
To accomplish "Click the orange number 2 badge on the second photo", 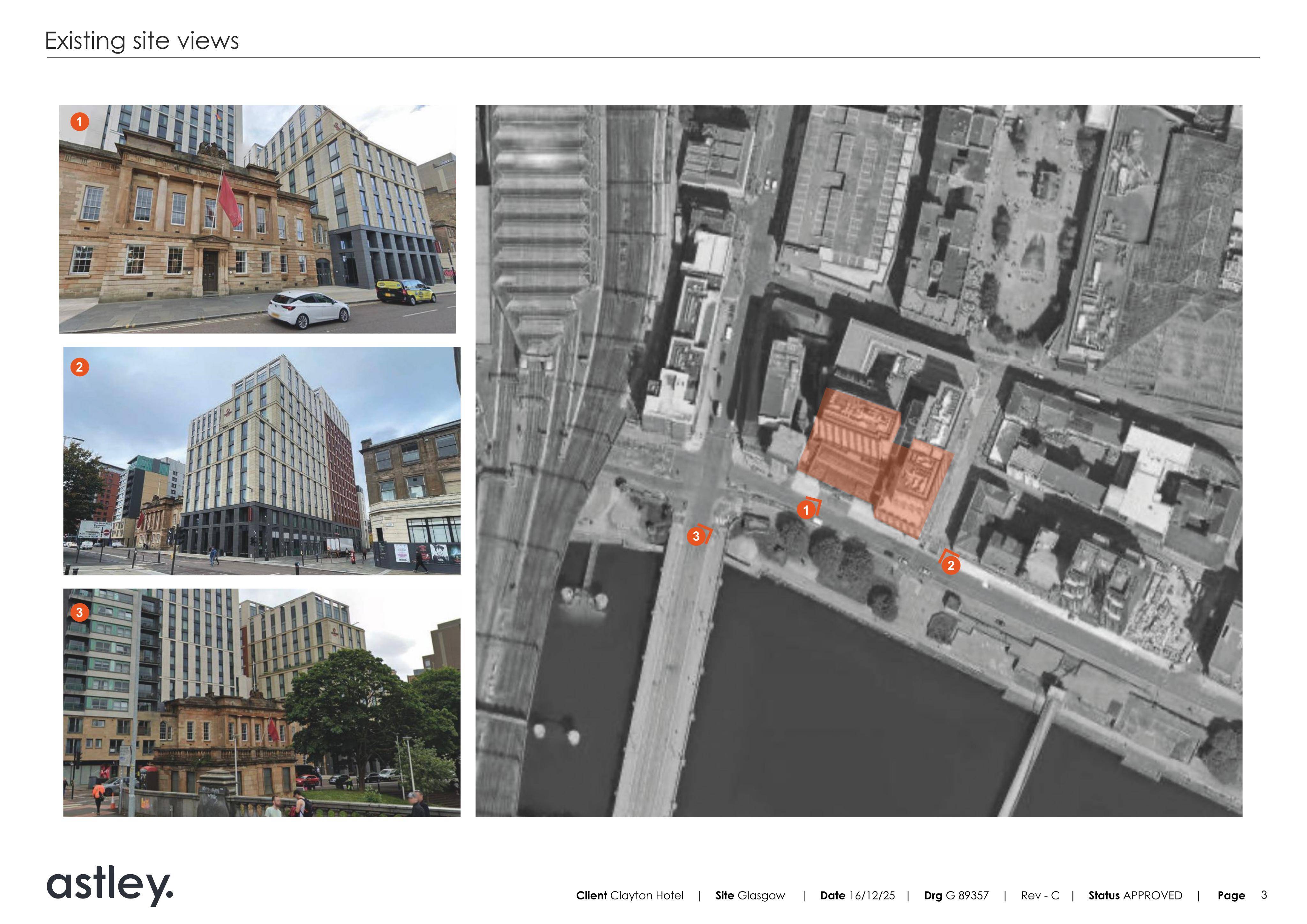I will click(x=80, y=367).
